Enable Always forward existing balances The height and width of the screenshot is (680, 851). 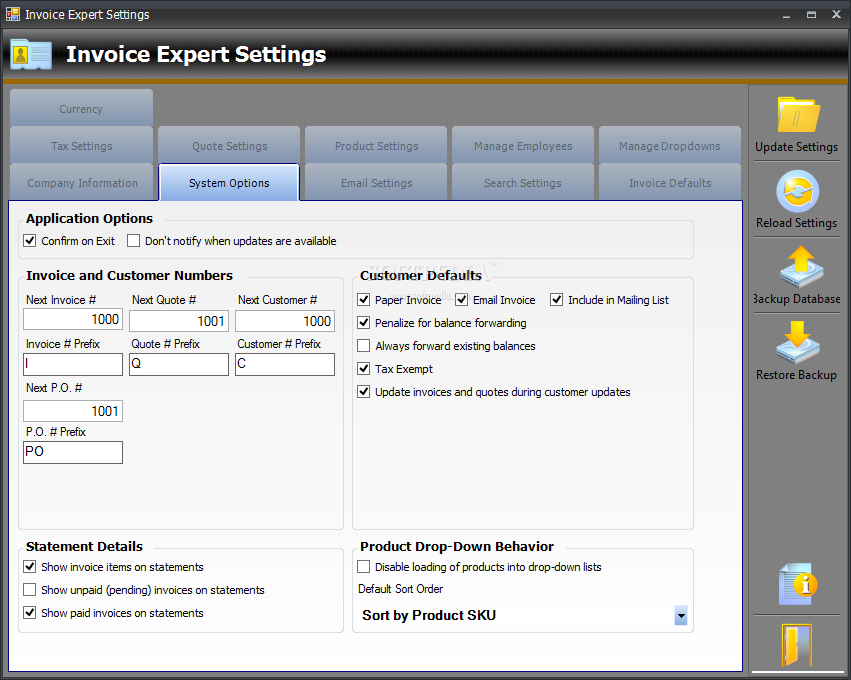[x=364, y=346]
